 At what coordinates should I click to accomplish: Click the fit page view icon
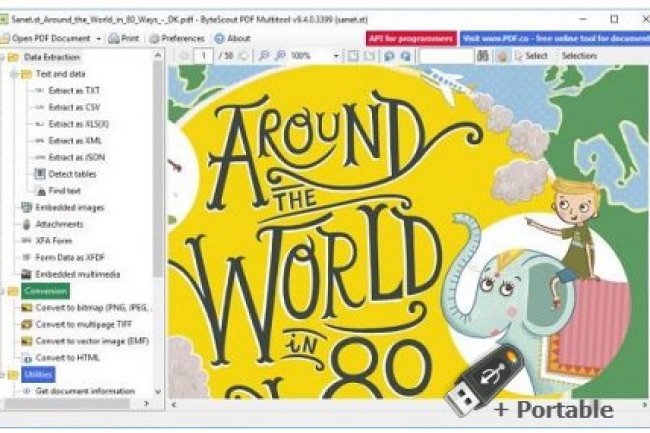(x=353, y=56)
